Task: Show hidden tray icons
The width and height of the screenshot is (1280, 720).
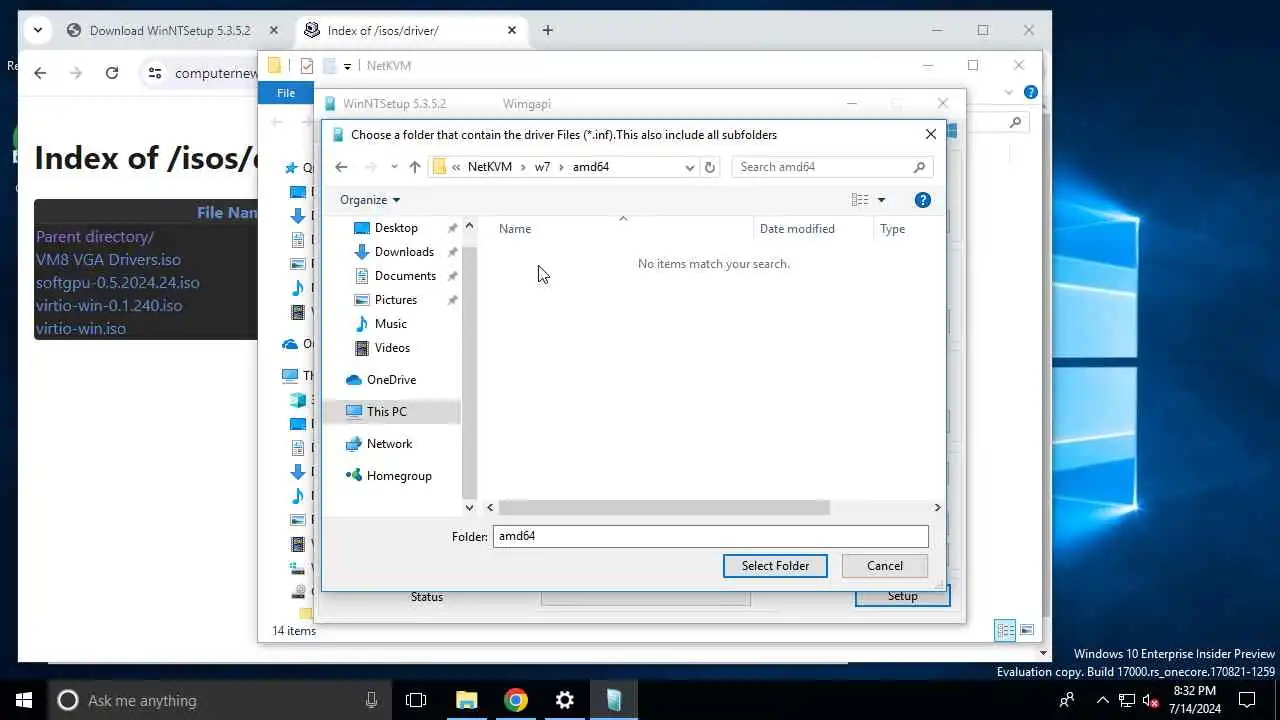Action: click(1103, 700)
